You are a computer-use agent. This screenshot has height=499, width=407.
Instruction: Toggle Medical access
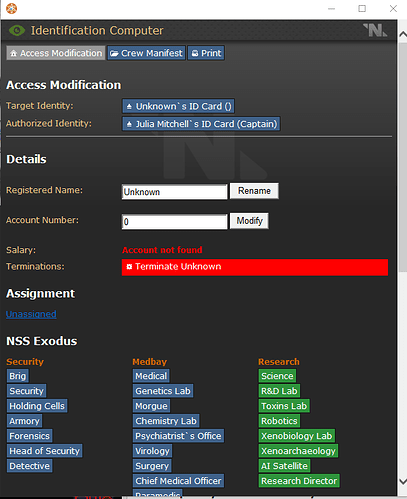click(151, 376)
